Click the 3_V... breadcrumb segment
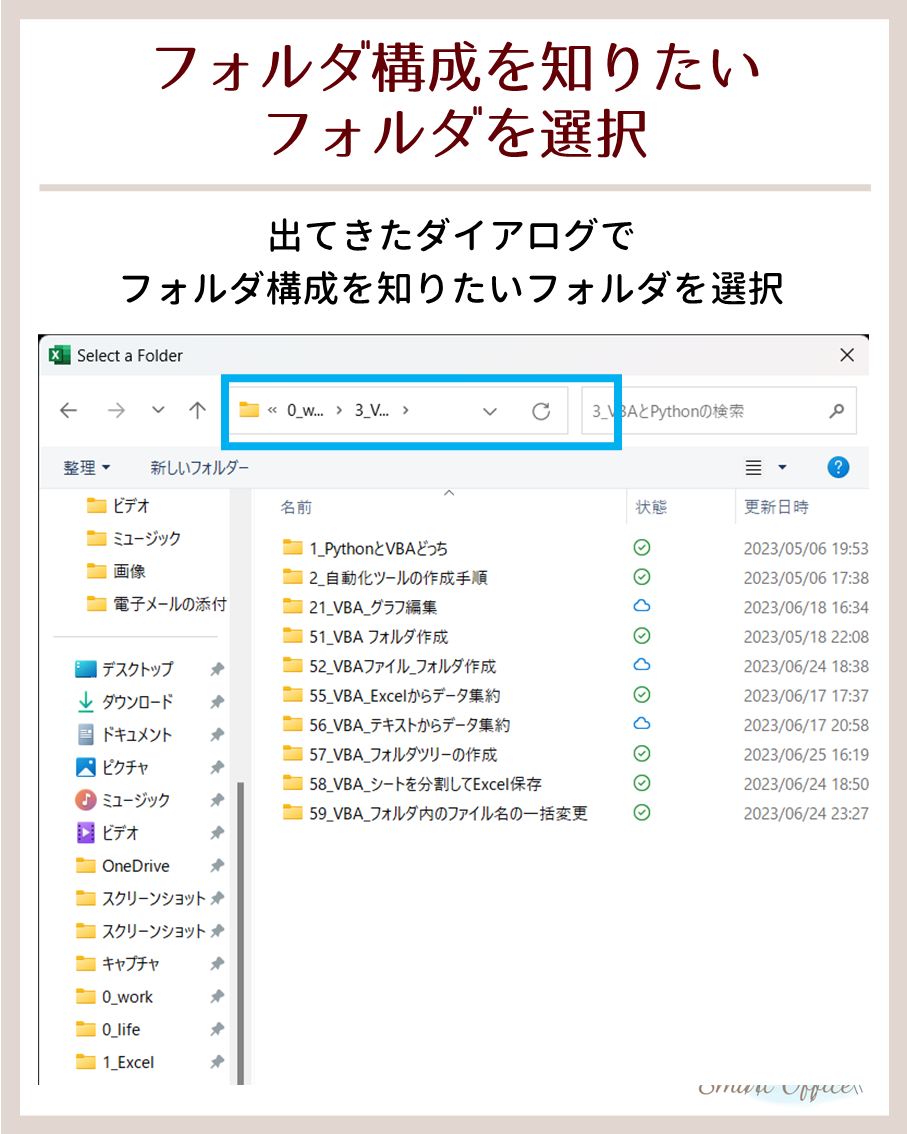The height and width of the screenshot is (1134, 907). coord(372,411)
